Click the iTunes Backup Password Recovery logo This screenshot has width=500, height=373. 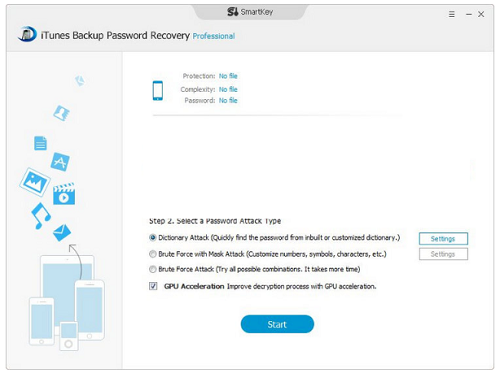click(27, 34)
